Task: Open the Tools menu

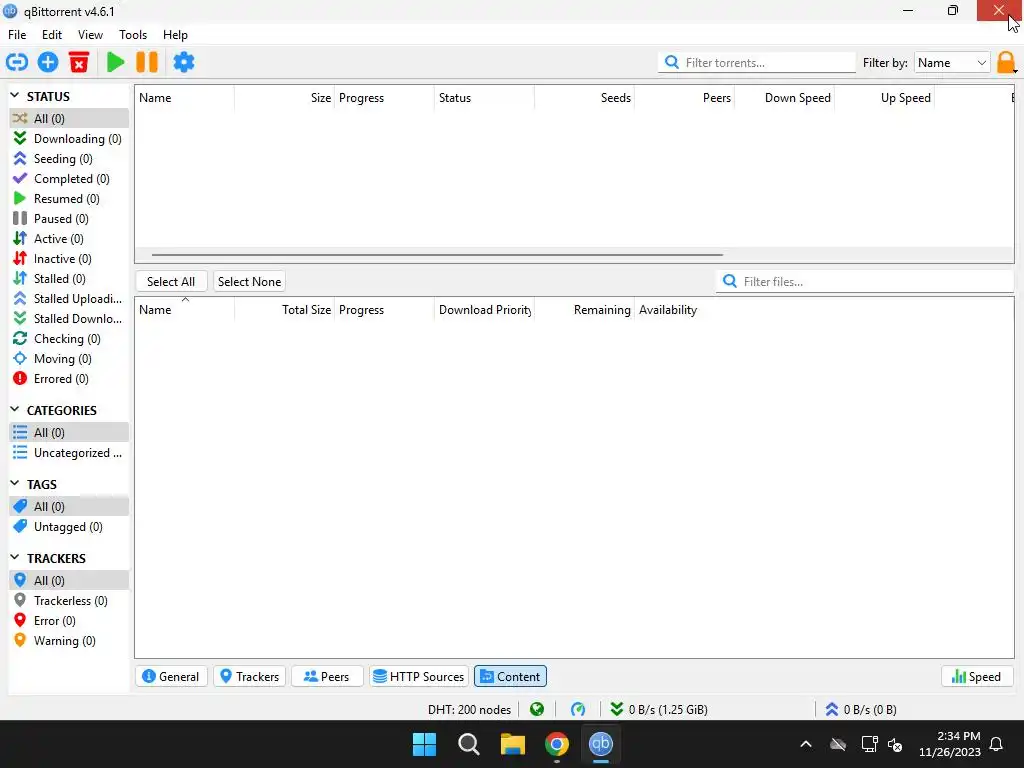Action: coord(133,35)
